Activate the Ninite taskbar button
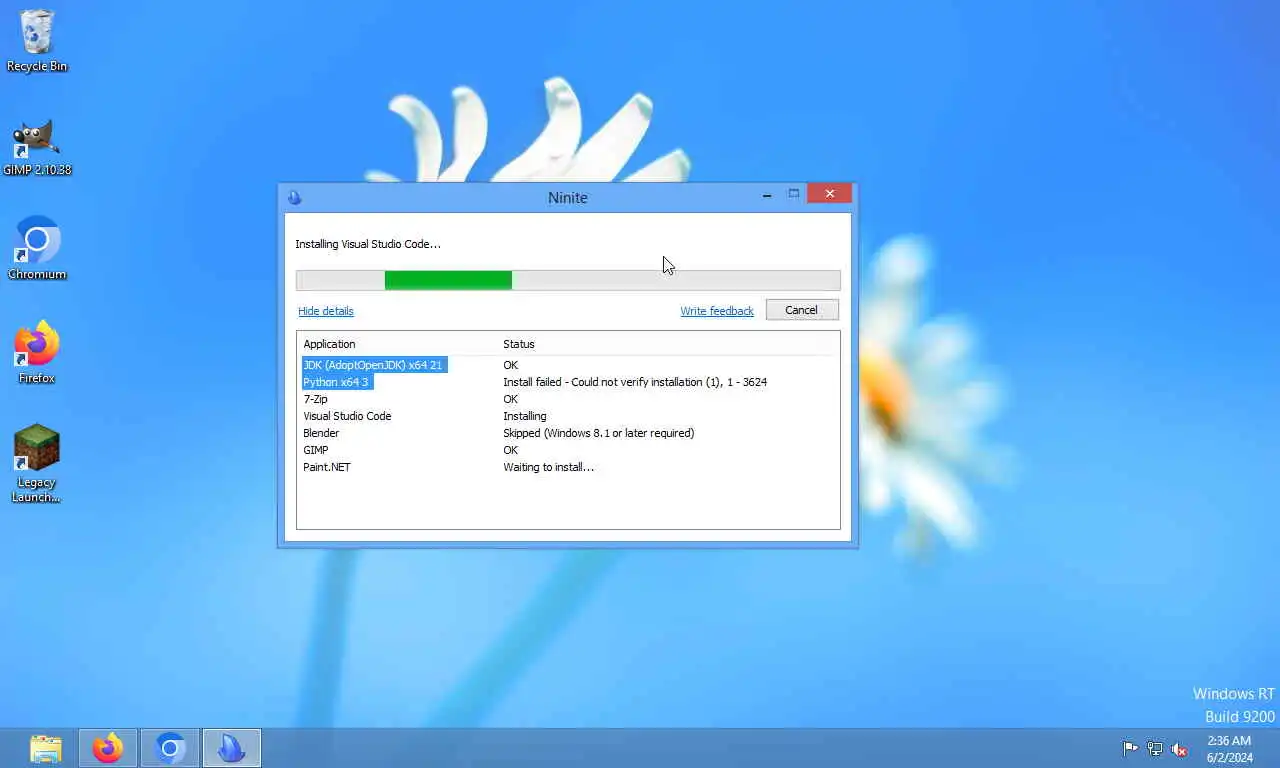This screenshot has width=1280, height=768. pos(232,748)
